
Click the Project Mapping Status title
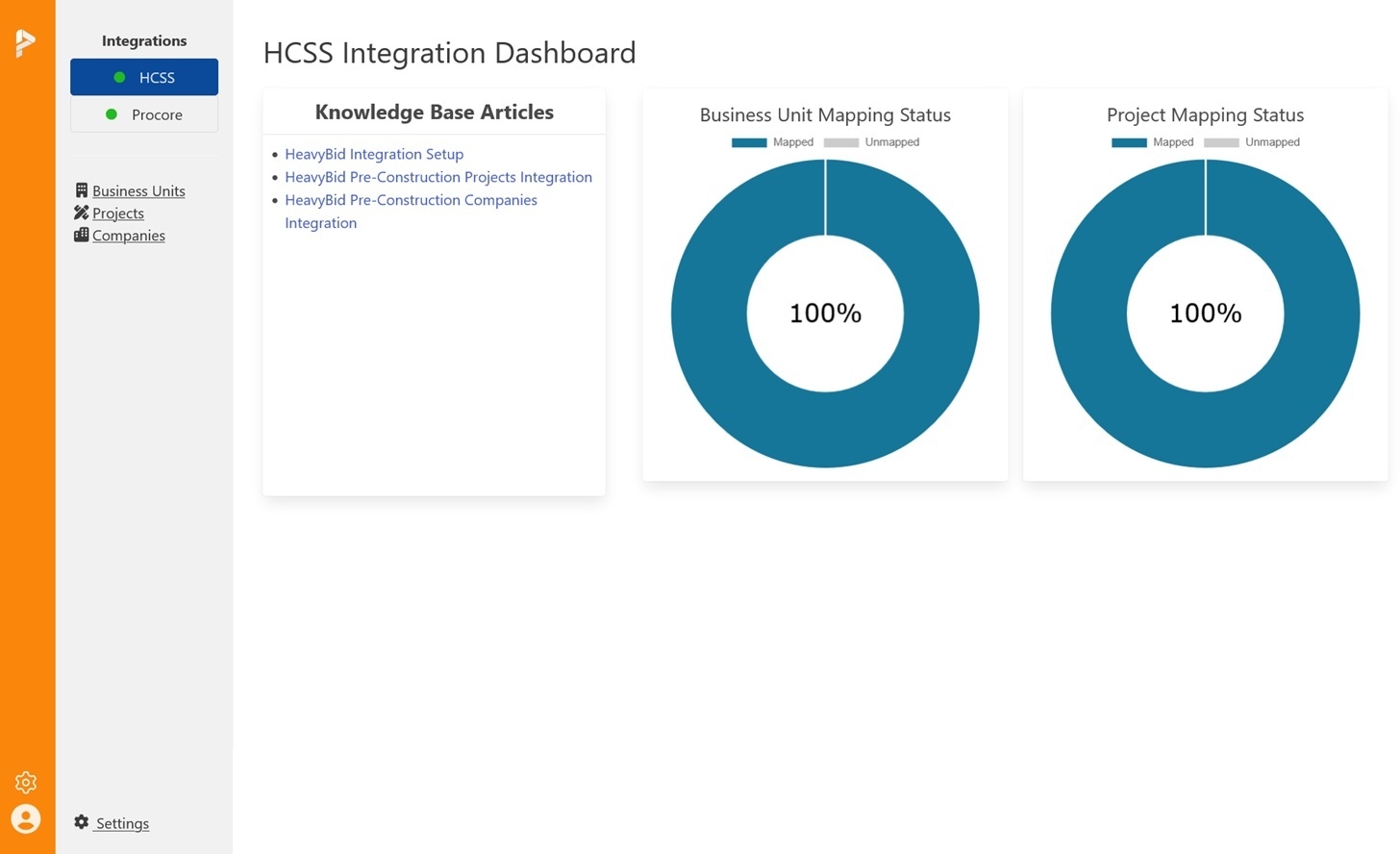pyautogui.click(x=1205, y=114)
